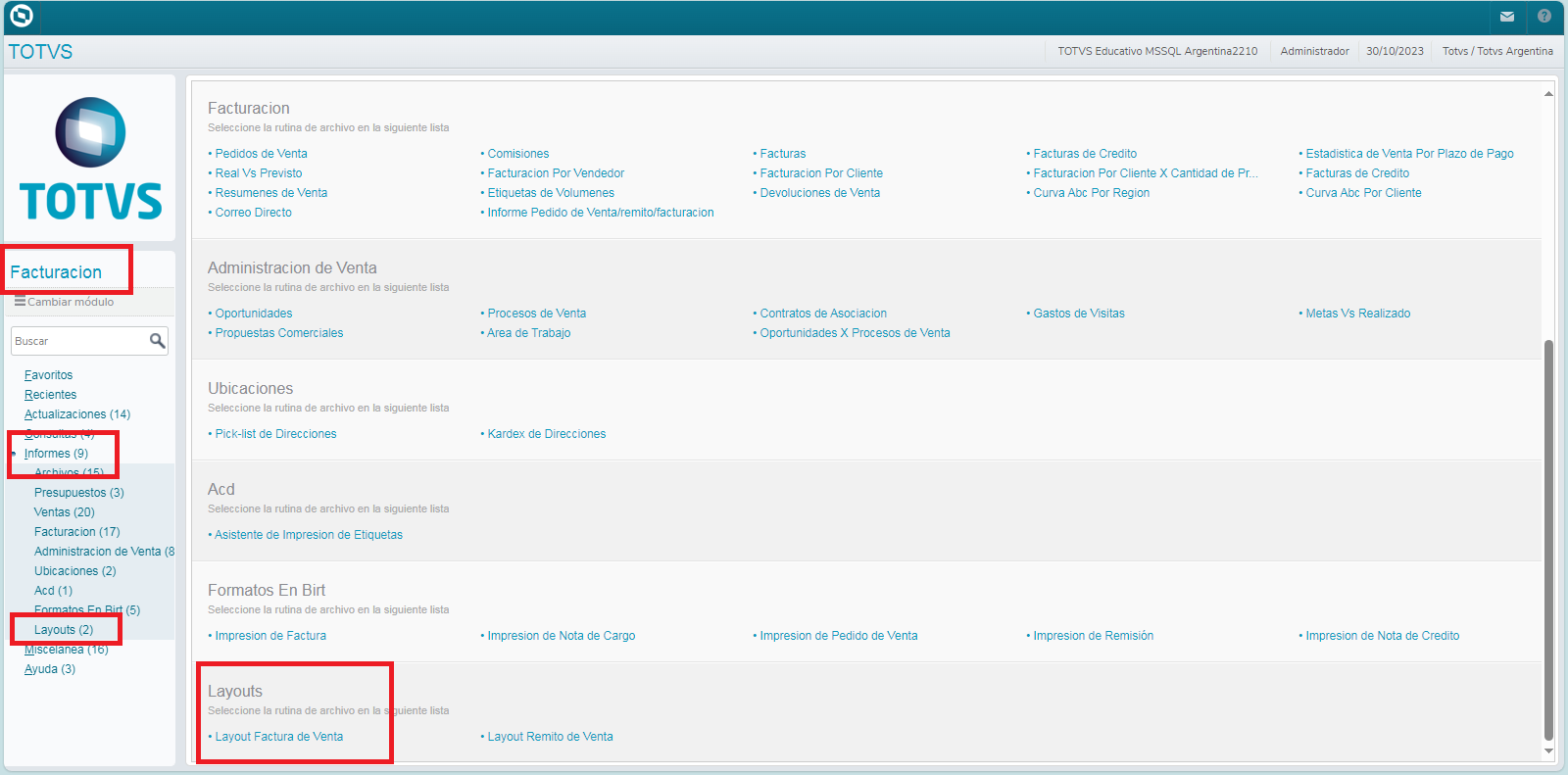Click Cambiar módulo to switch module
Screen dimensions: 1568x775
coord(71,302)
